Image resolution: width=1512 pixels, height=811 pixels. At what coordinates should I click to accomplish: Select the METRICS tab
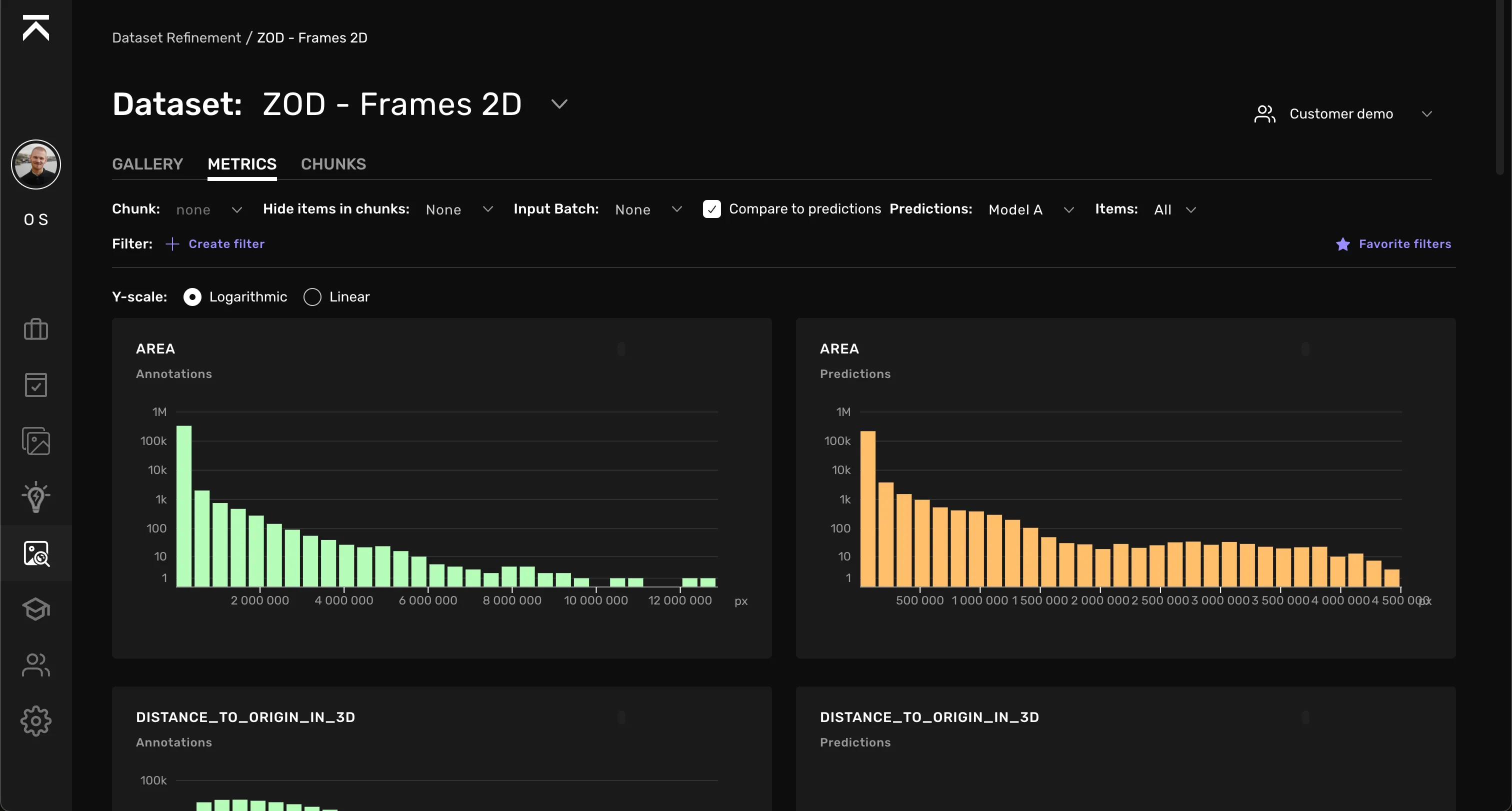click(x=242, y=164)
